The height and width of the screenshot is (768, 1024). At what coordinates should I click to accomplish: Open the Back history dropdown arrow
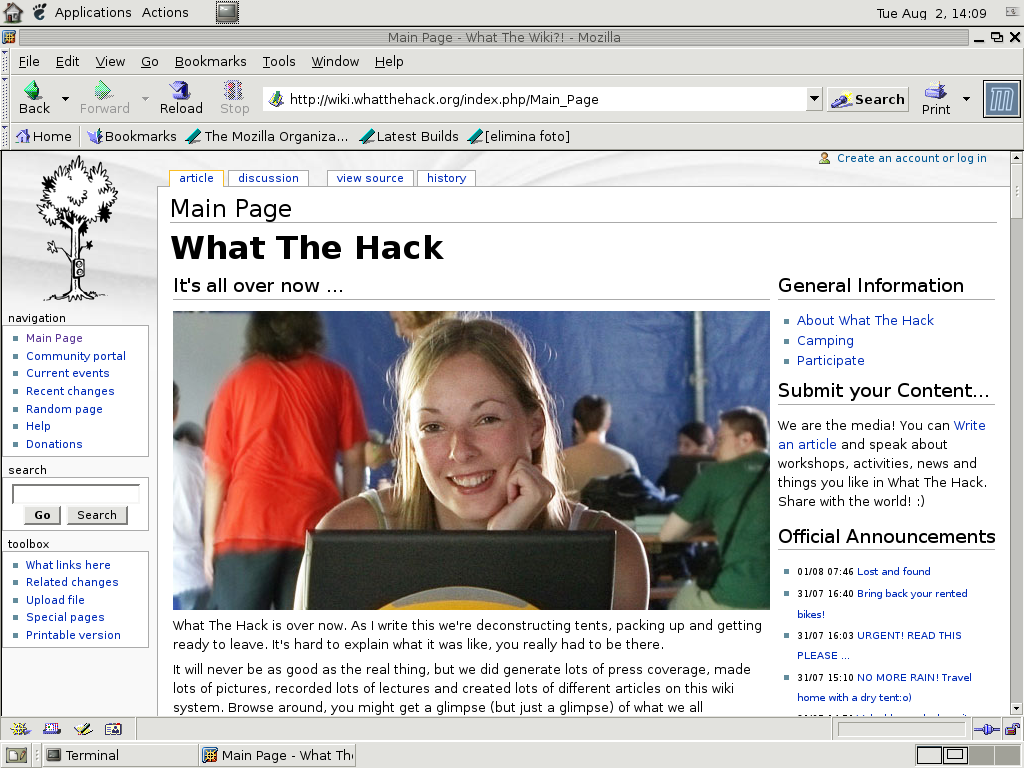point(65,99)
